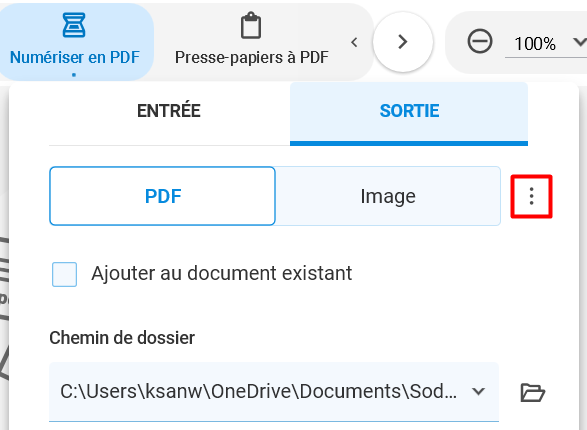The image size is (587, 430).
Task: Expand the folder path dropdown arrow
Action: (x=478, y=391)
